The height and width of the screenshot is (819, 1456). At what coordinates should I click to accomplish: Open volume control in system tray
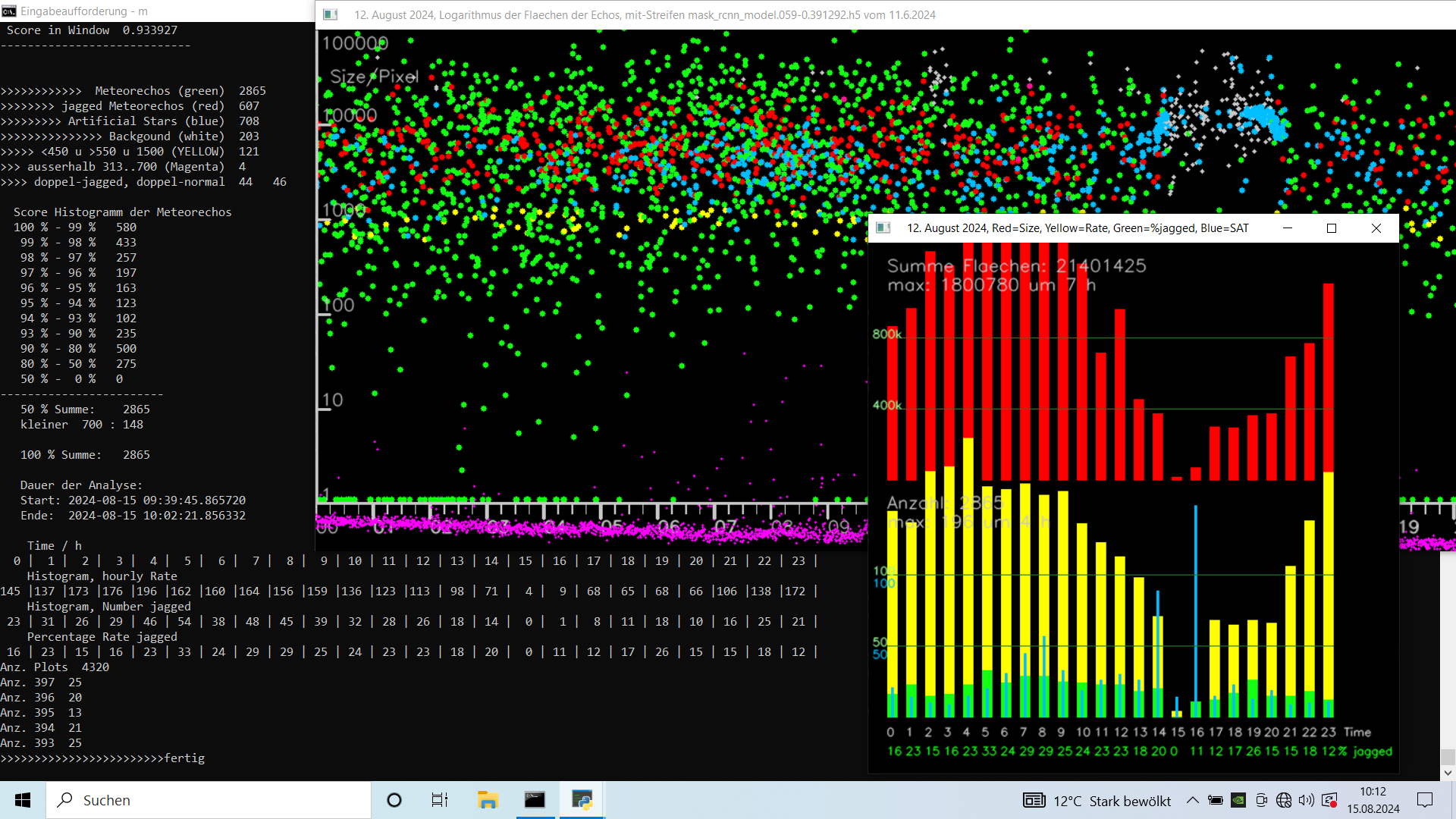click(1306, 800)
